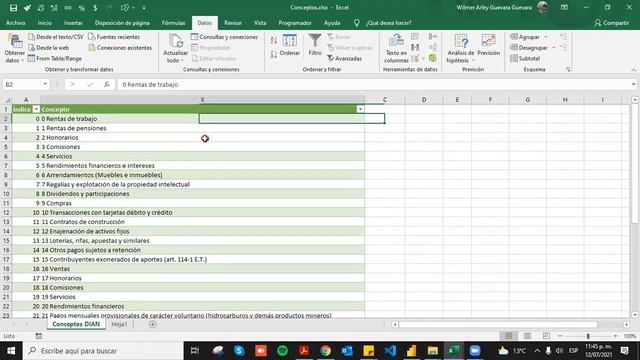Viewport: 640px width, 360px height.
Task: Open Agrupar dropdown arrow
Action: coord(546,37)
